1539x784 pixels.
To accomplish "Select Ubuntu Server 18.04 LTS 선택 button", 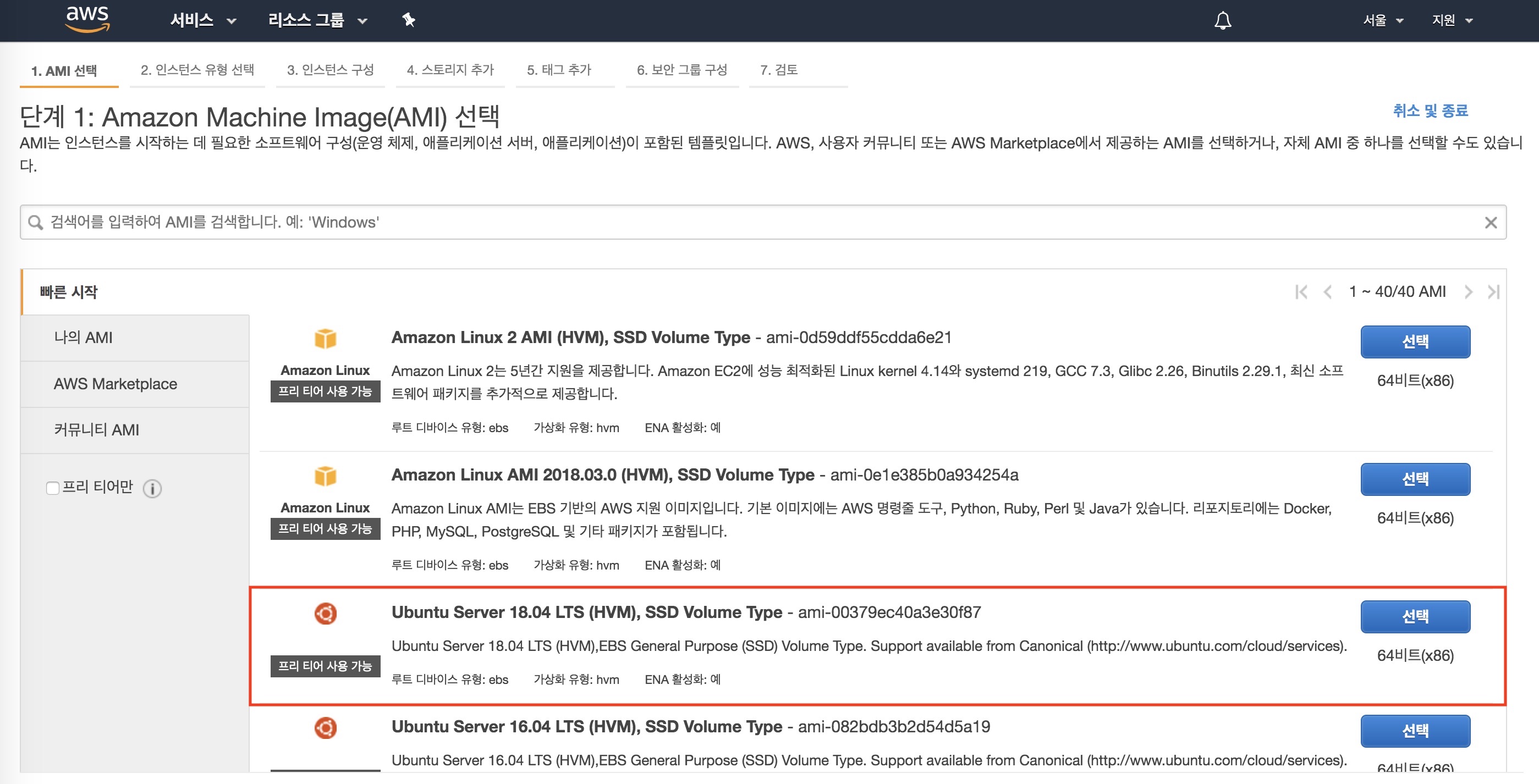I will pos(1415,616).
